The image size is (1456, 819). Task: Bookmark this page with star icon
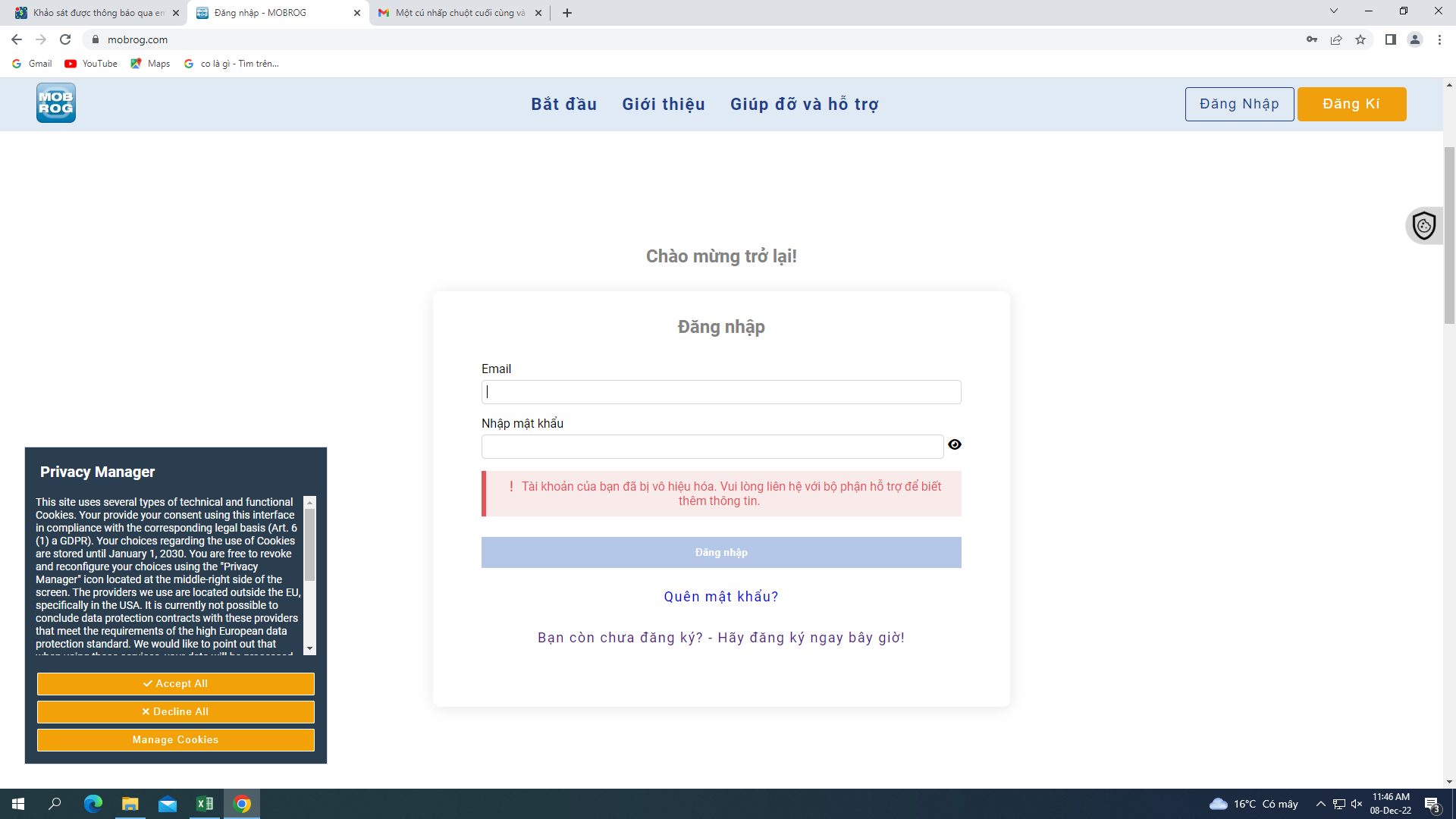point(1360,39)
